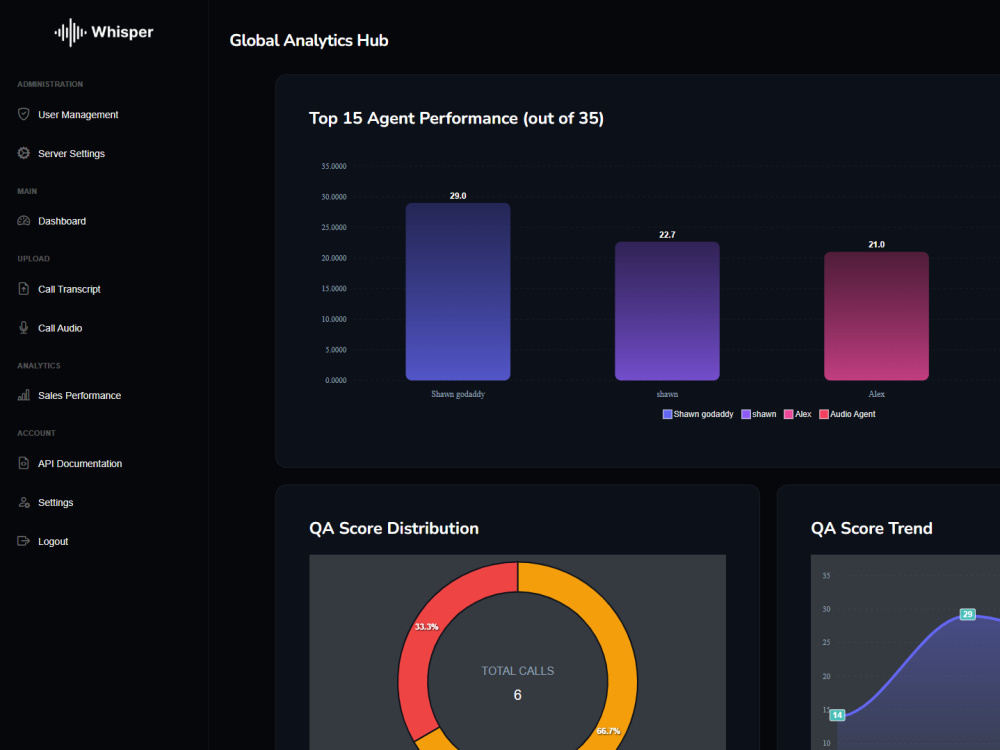Viewport: 1000px width, 750px height.
Task: Click Top 15 Agent Performance title
Action: pyautogui.click(x=456, y=119)
